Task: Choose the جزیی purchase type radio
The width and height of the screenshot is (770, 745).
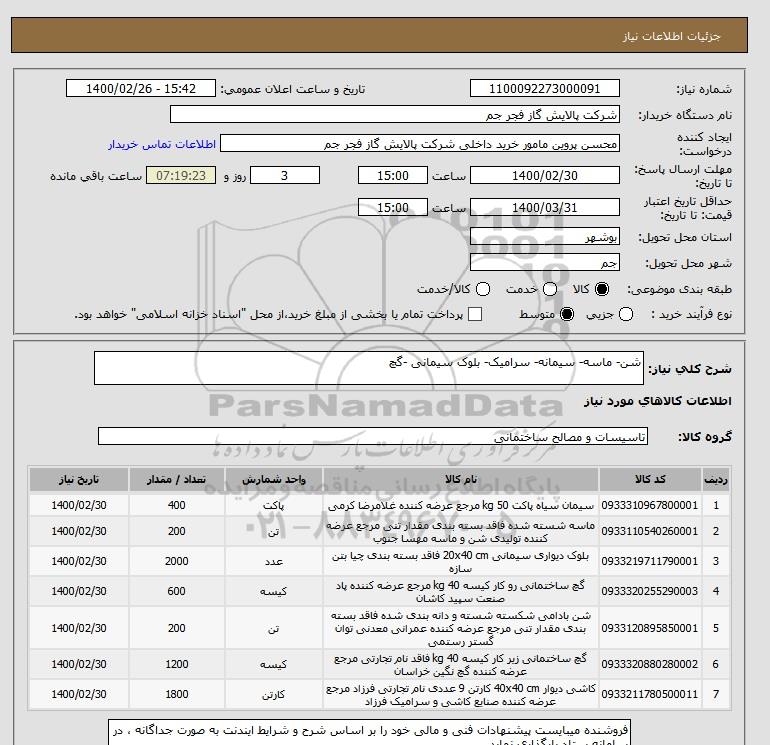Action: point(626,314)
